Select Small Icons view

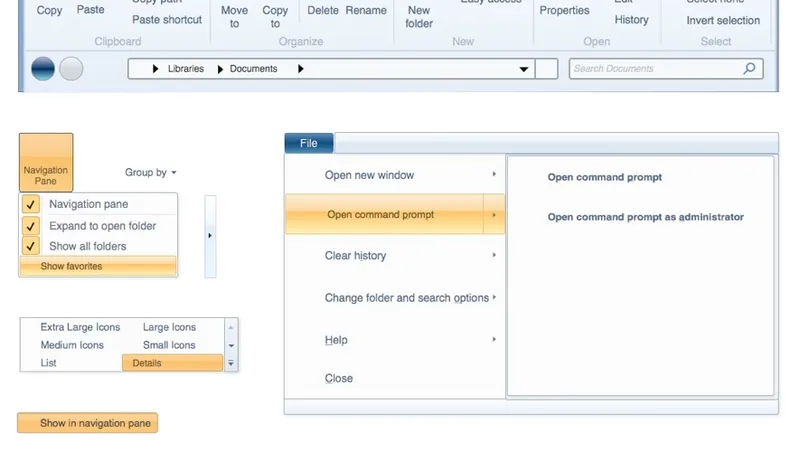click(x=169, y=345)
